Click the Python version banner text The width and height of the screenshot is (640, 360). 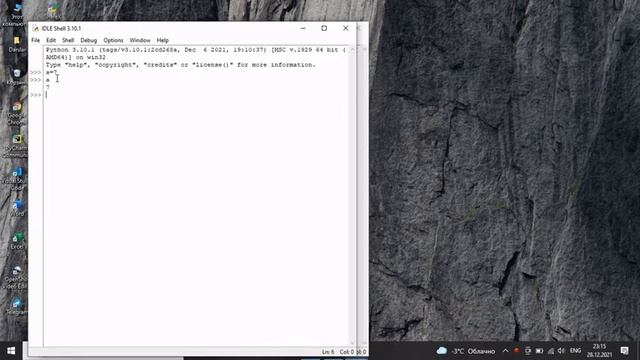[x=196, y=53]
